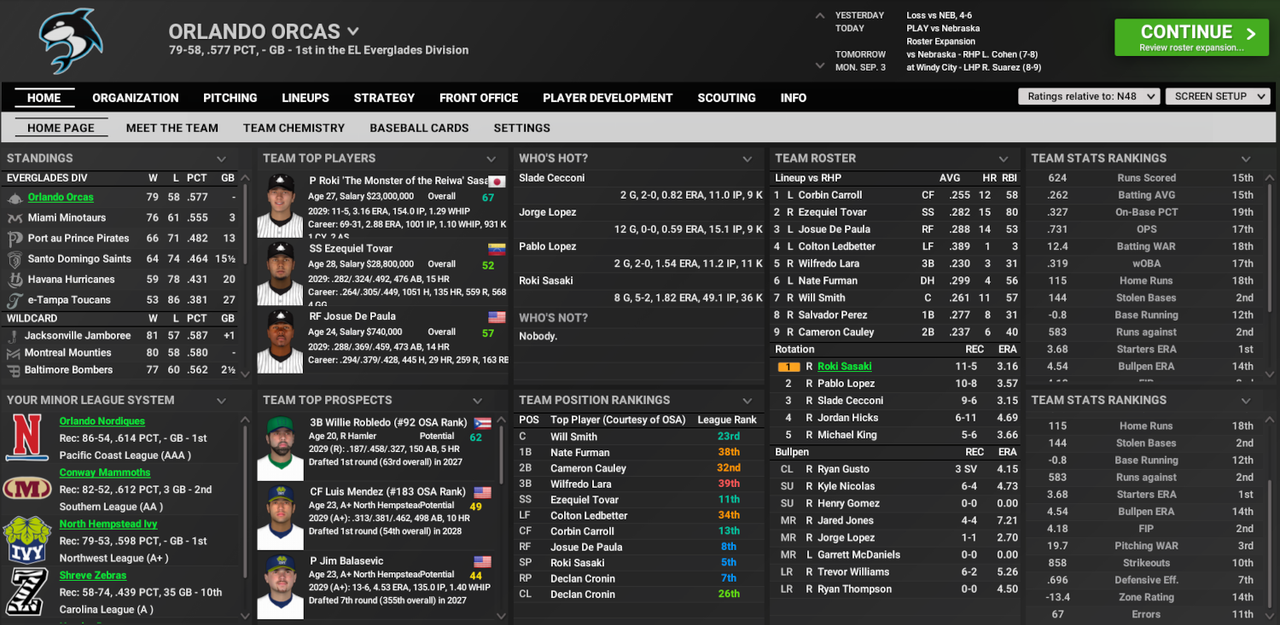Click Miami Minotaurs team icon in standings

15,218
